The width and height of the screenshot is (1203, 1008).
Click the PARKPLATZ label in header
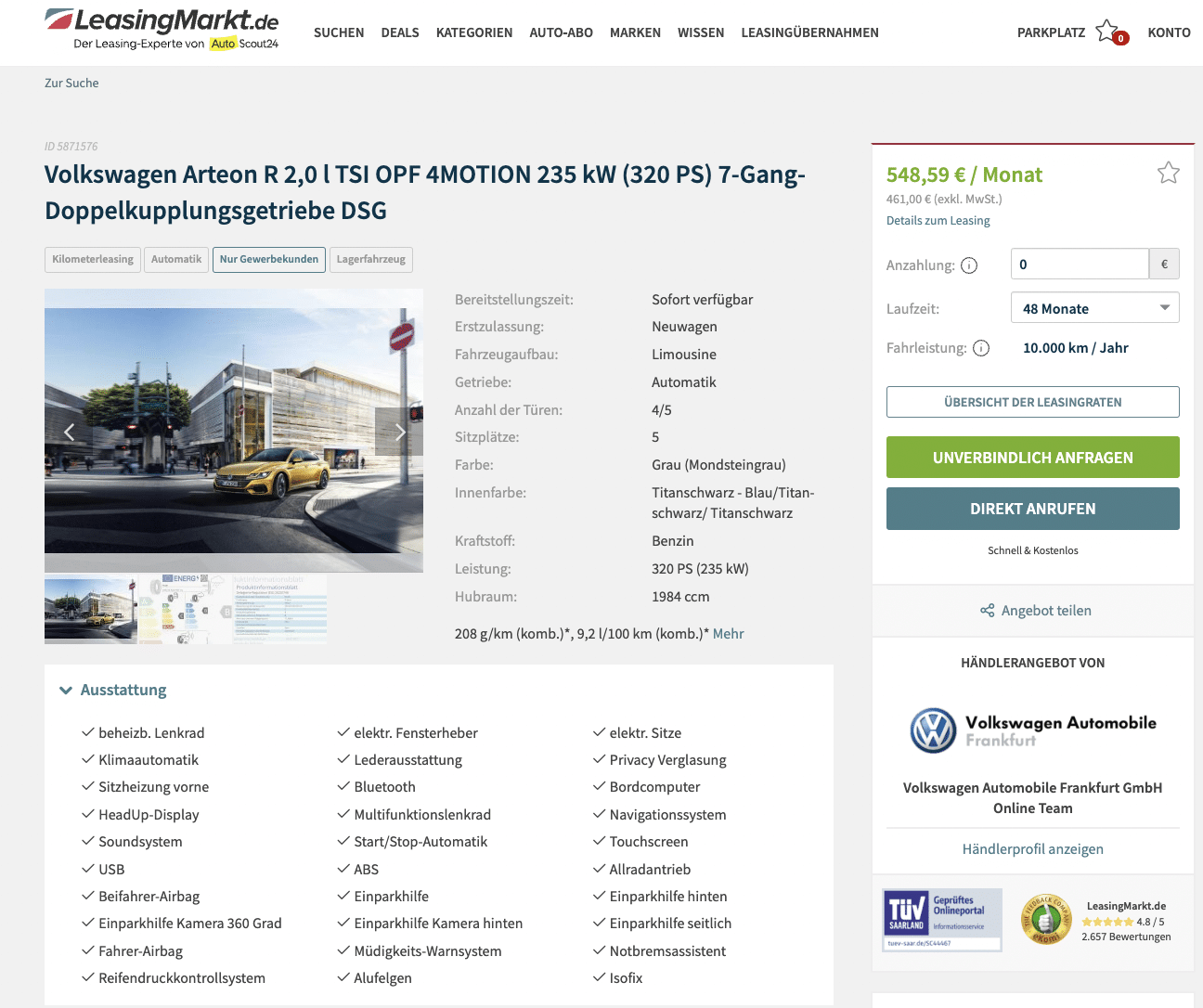pos(1051,32)
